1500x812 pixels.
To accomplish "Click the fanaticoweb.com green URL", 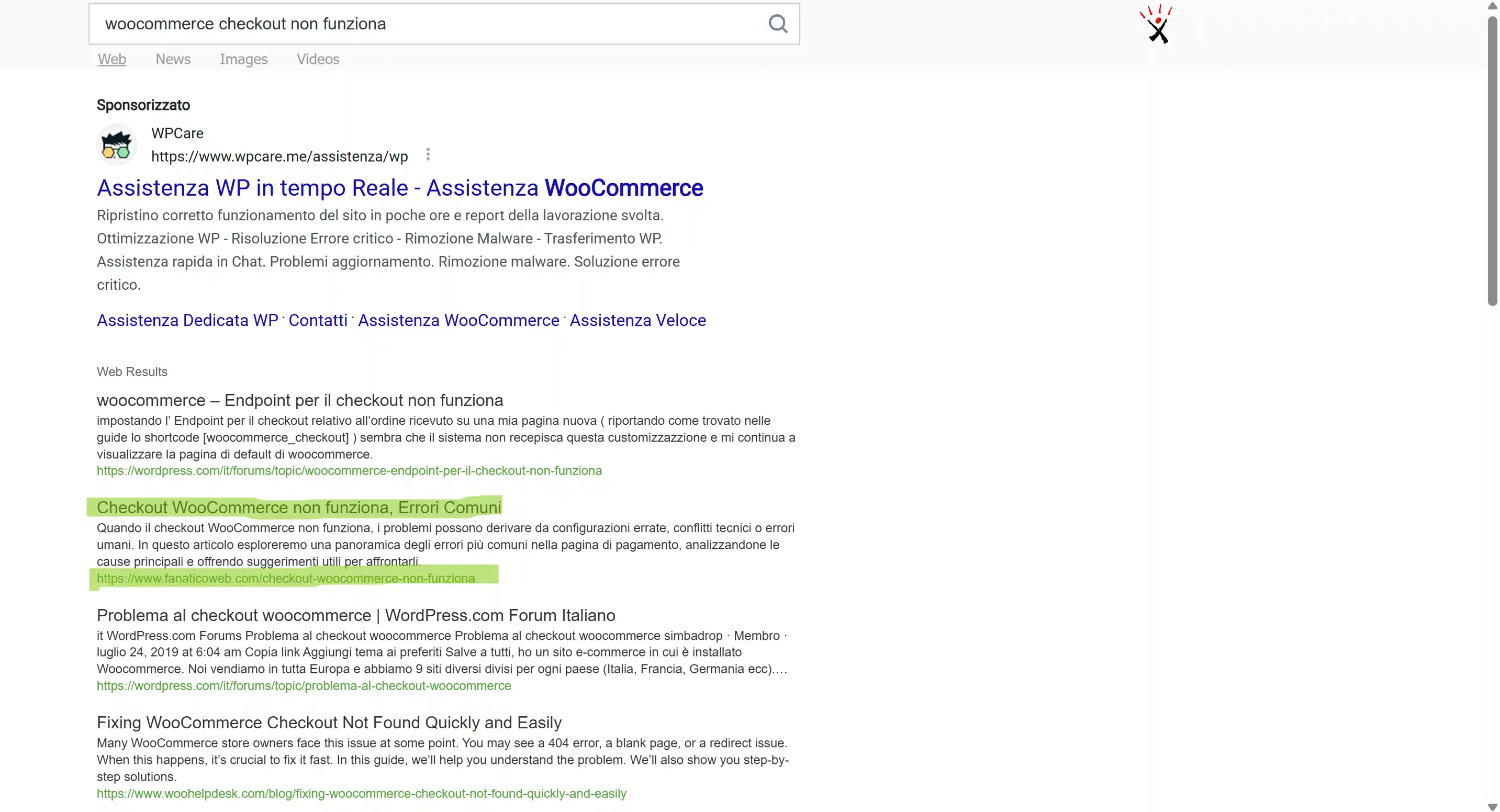I will [285, 579].
